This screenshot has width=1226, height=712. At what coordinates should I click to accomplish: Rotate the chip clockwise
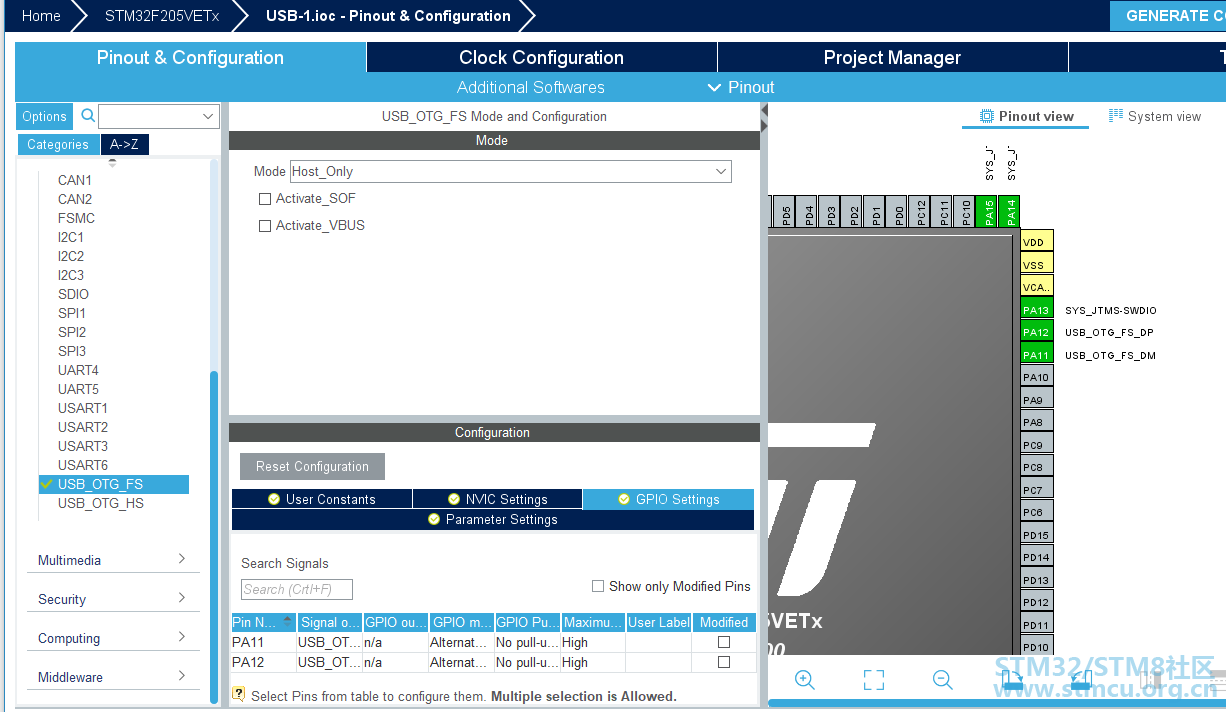[x=1011, y=680]
